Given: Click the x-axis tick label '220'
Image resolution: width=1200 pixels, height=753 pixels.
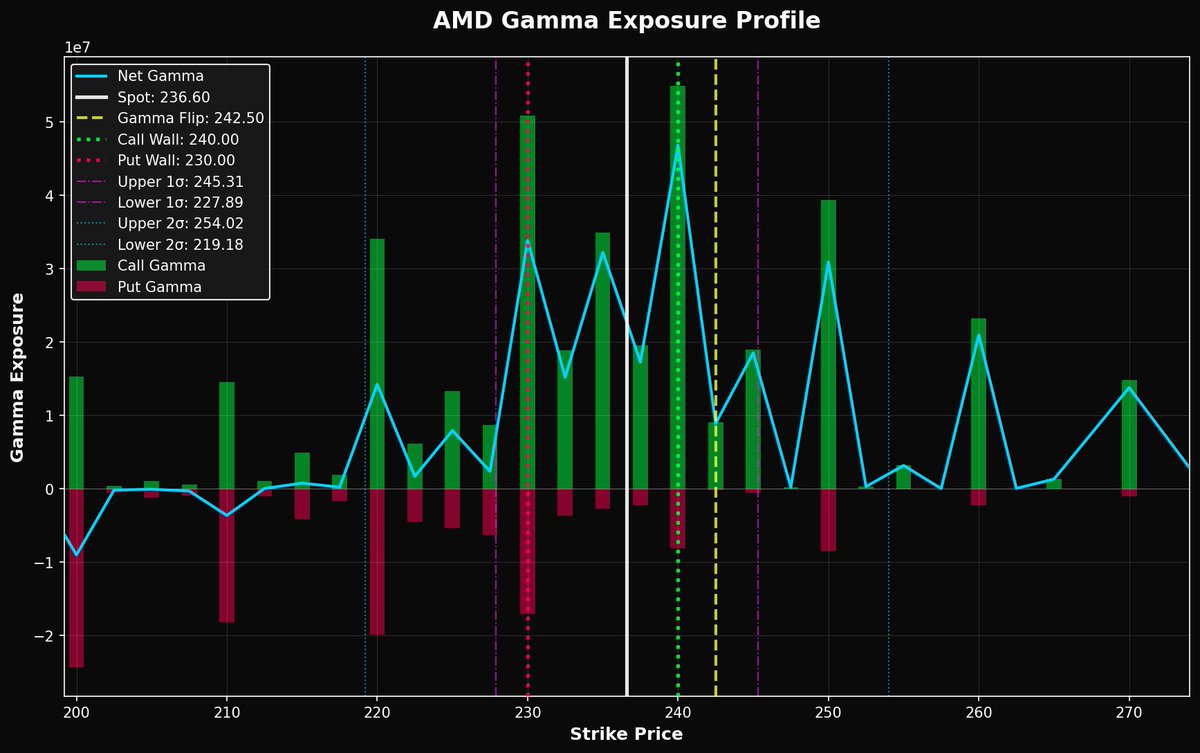Looking at the screenshot, I should tap(377, 713).
